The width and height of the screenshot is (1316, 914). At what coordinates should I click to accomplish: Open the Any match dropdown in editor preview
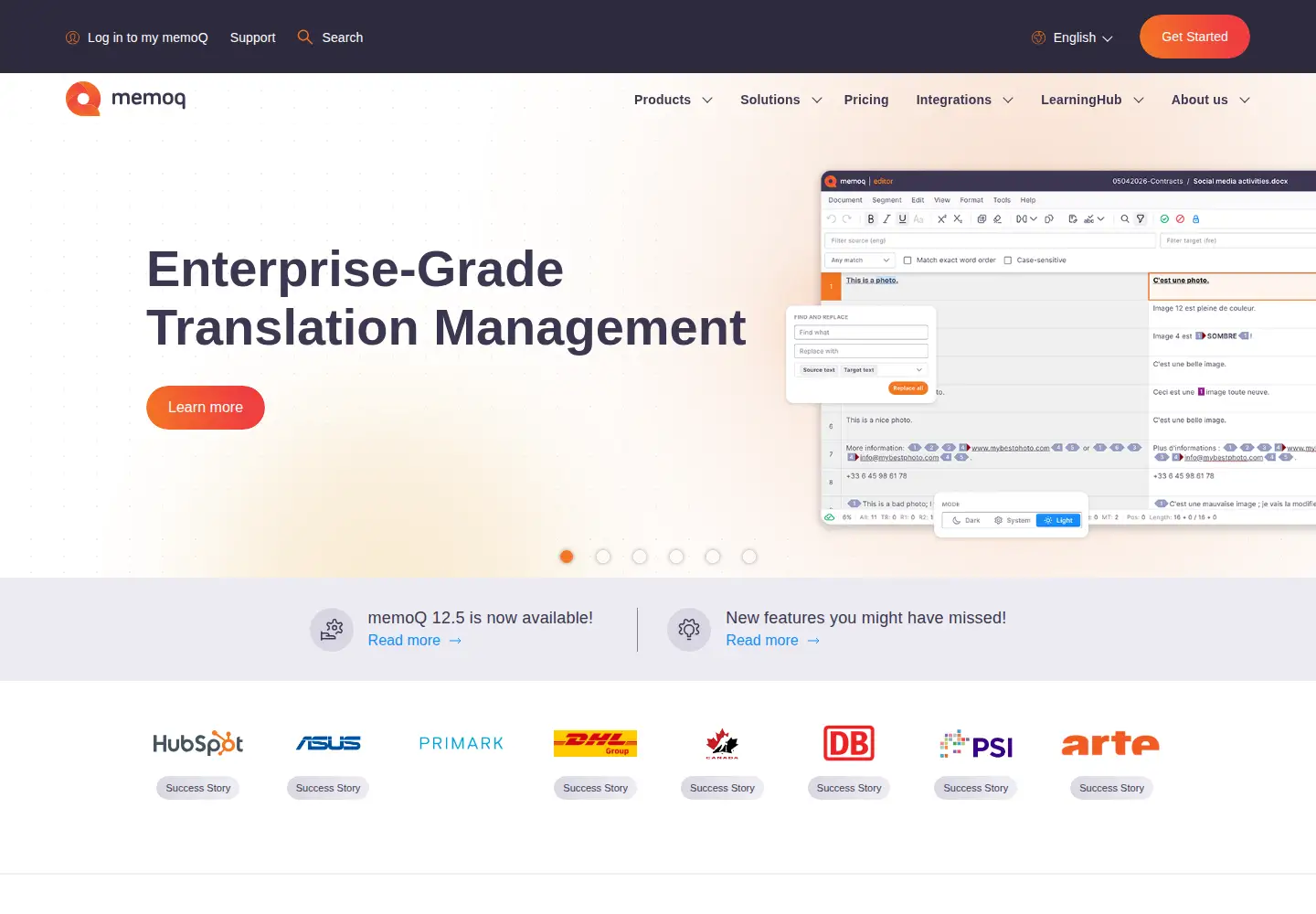859,260
